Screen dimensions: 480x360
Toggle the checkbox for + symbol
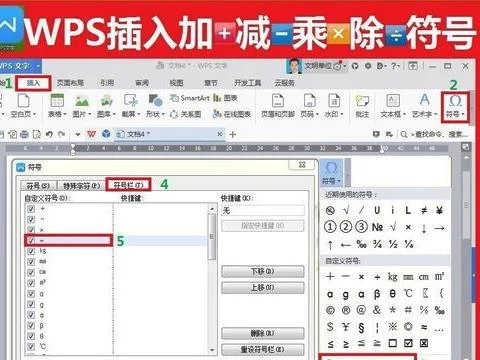31,209
